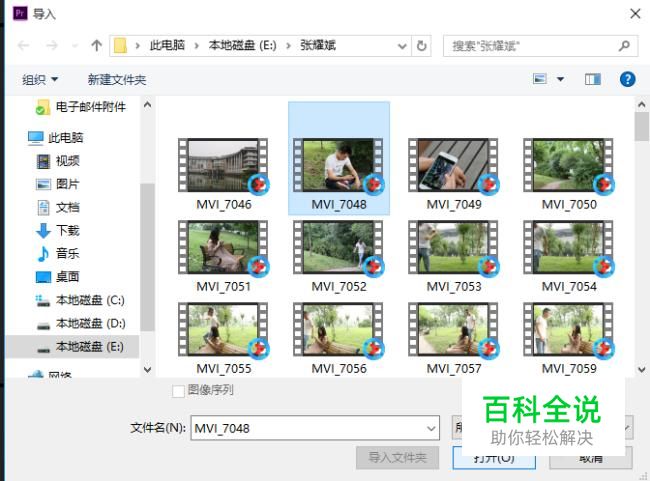Enable the 图像序列 checkbox
650x481 pixels.
point(178,391)
